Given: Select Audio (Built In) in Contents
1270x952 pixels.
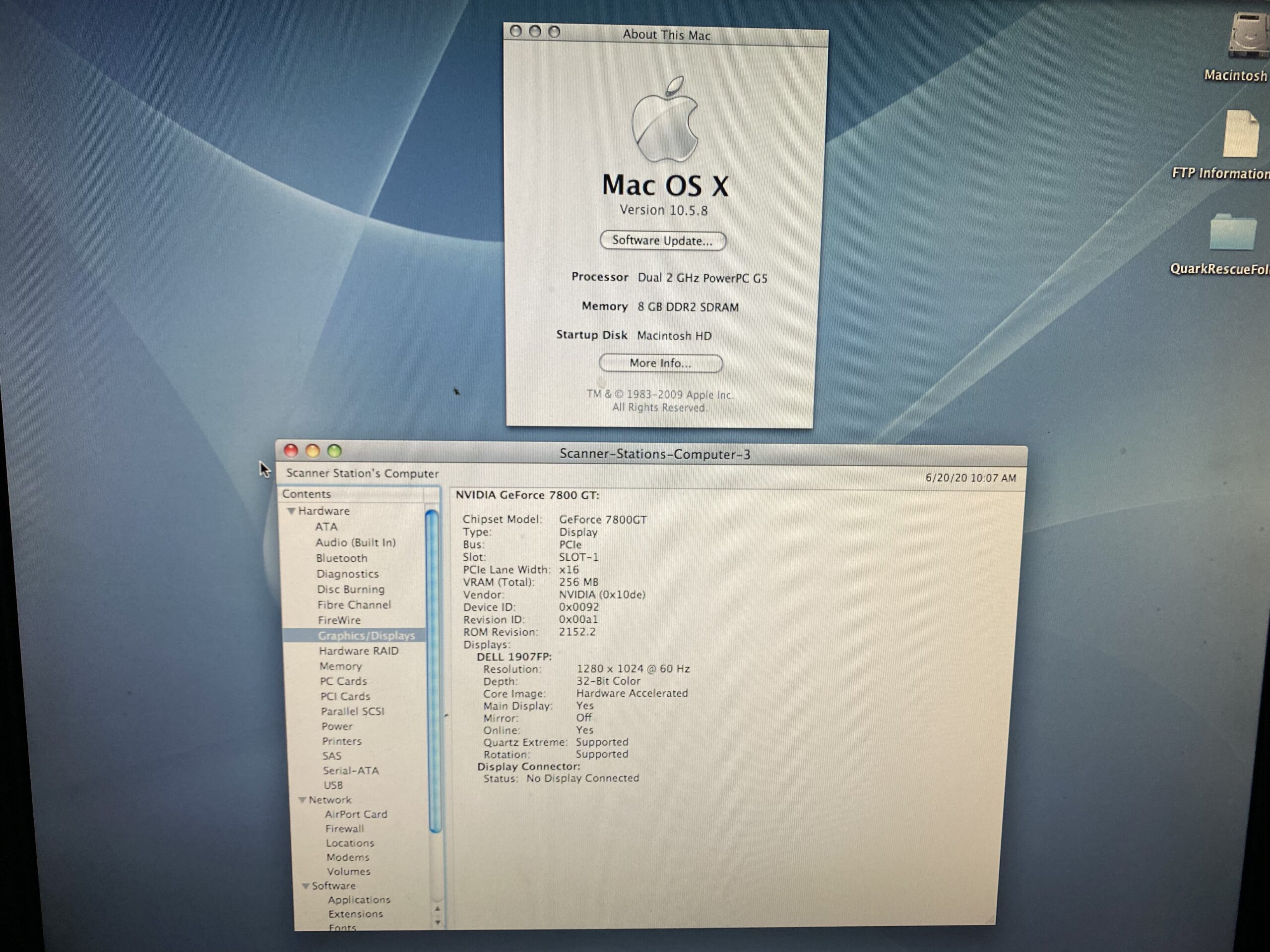Looking at the screenshot, I should [x=355, y=542].
